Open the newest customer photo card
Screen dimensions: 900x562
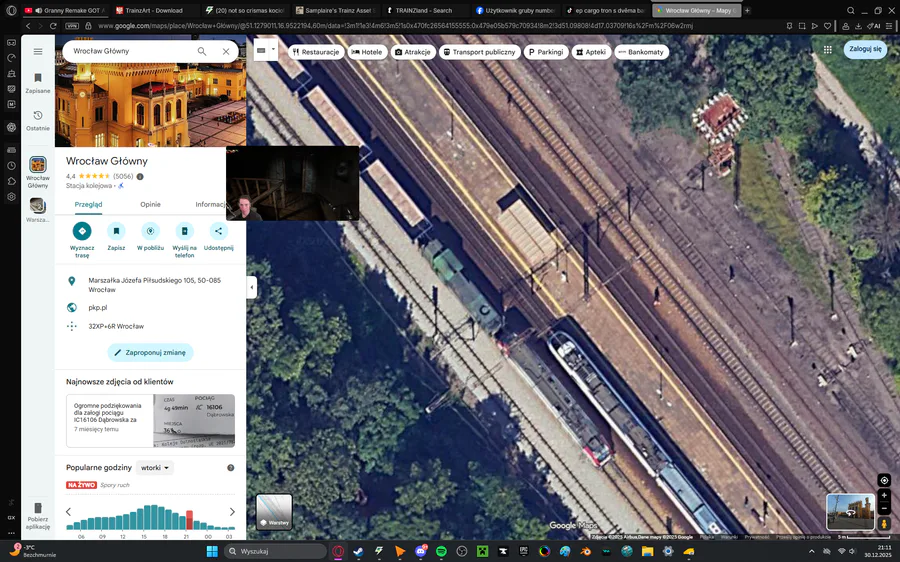(150, 421)
